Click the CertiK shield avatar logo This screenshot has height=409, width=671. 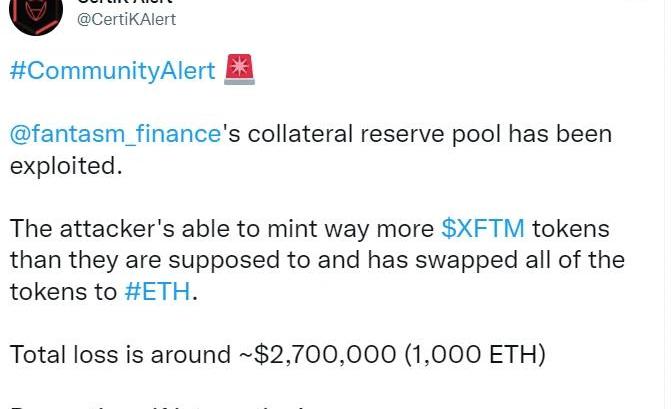34,10
